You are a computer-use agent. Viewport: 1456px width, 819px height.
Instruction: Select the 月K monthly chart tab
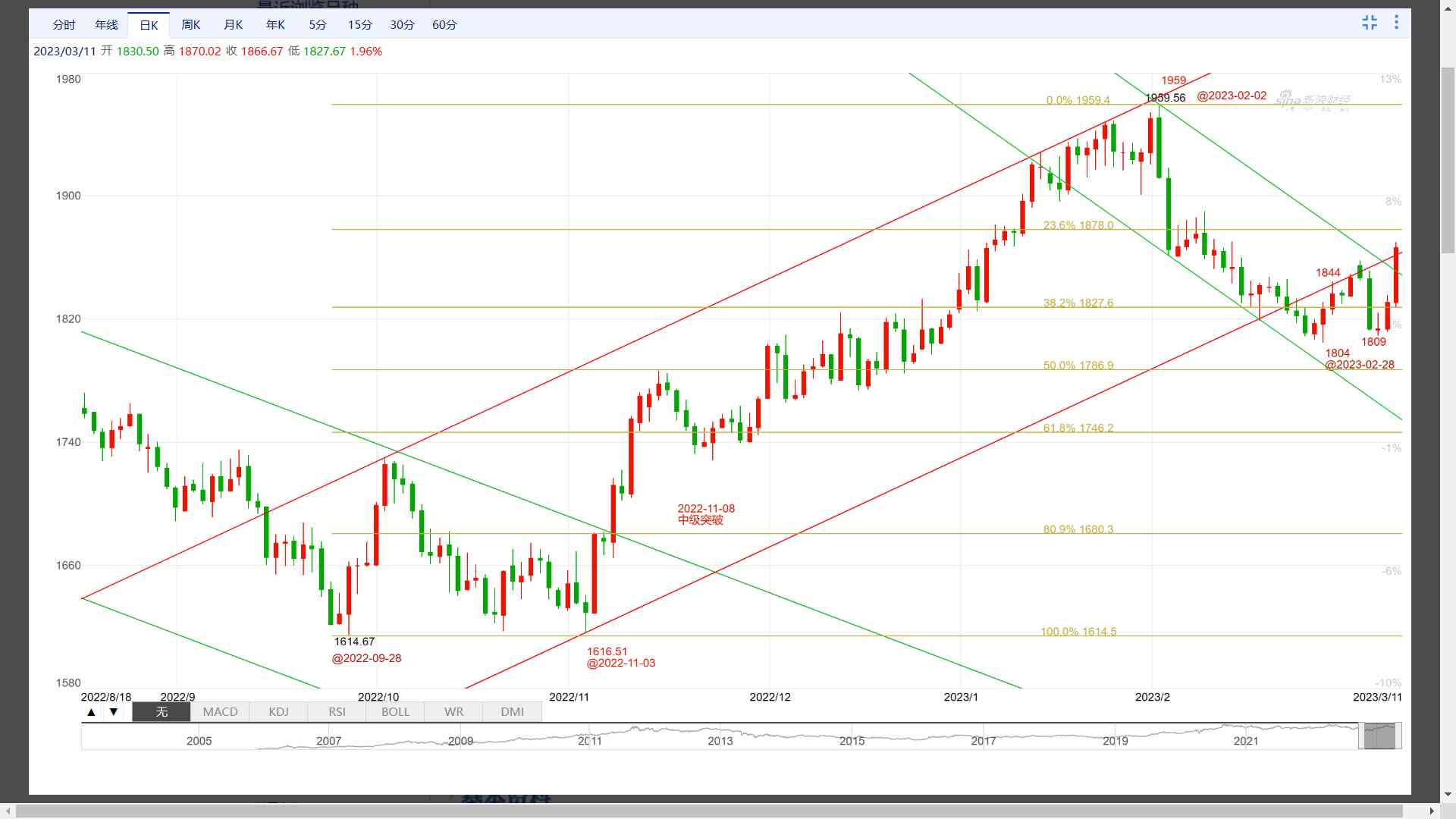click(234, 25)
